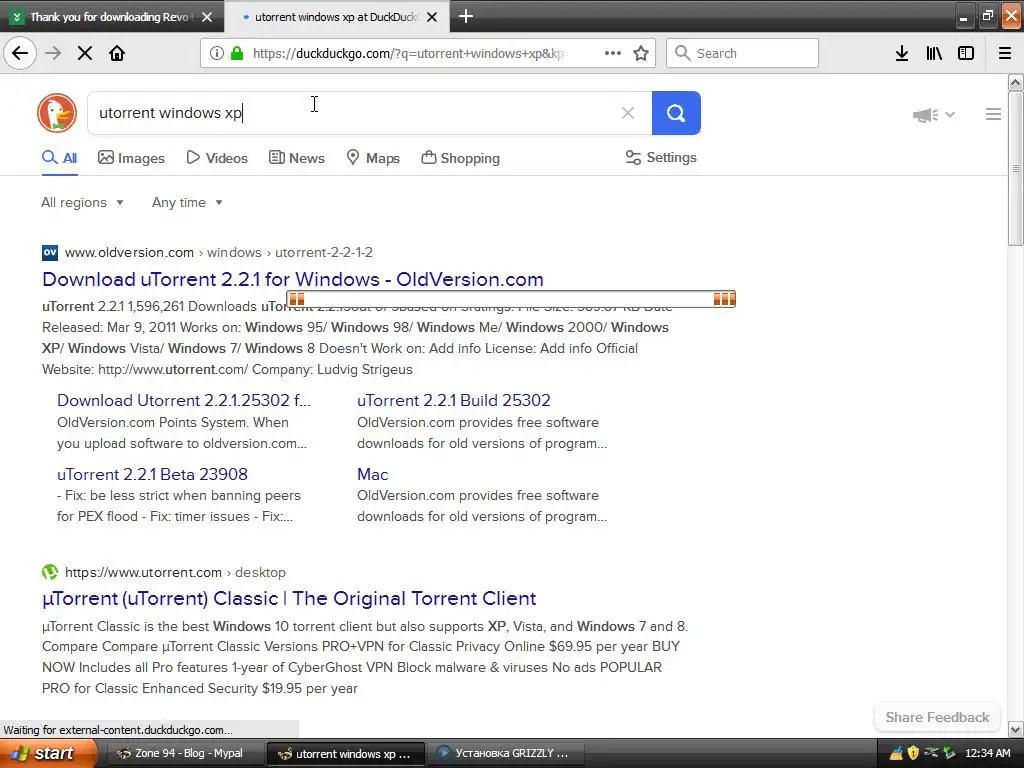Click the system tray clock 12:34 AM
This screenshot has height=768, width=1024.
coord(987,754)
